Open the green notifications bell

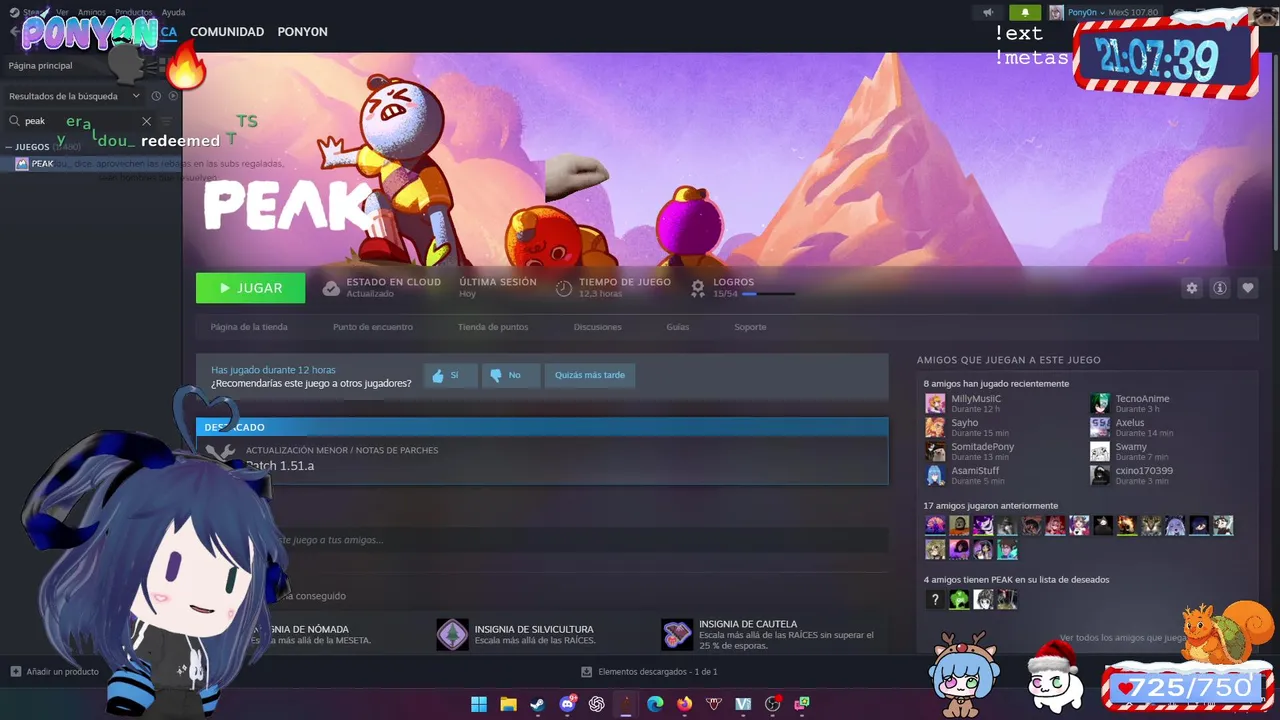1024,12
